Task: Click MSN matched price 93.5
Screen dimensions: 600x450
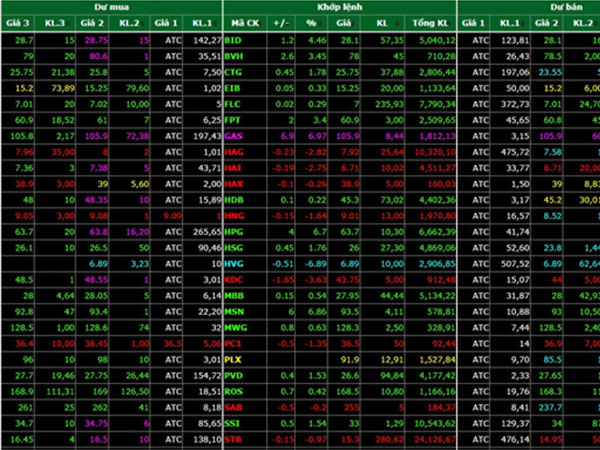Action: click(350, 312)
